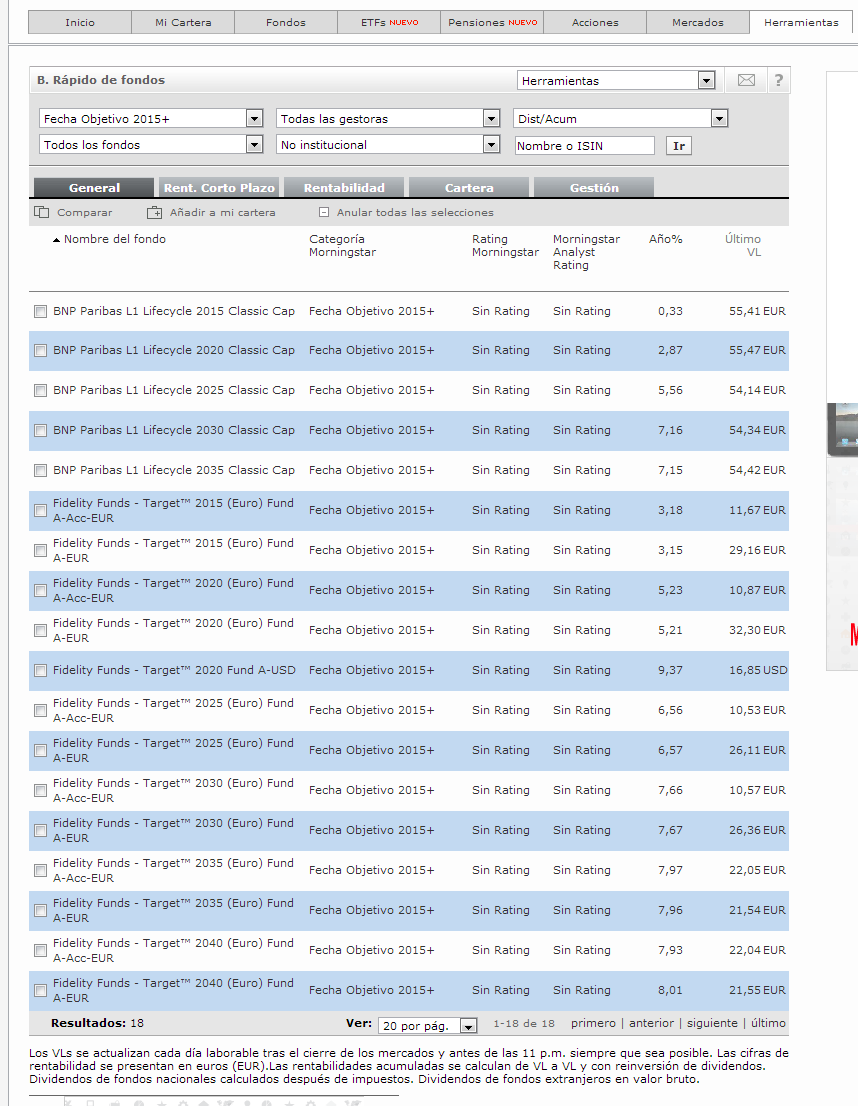Switch to the Cartera tab
858x1106 pixels.
(x=469, y=188)
